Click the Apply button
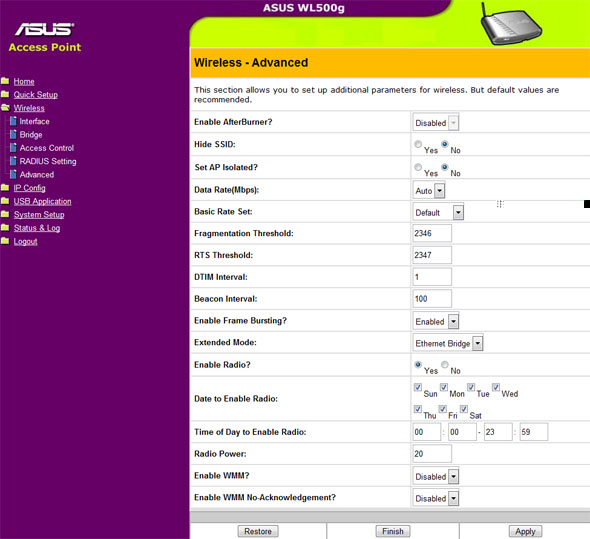590x539 pixels. click(x=525, y=531)
